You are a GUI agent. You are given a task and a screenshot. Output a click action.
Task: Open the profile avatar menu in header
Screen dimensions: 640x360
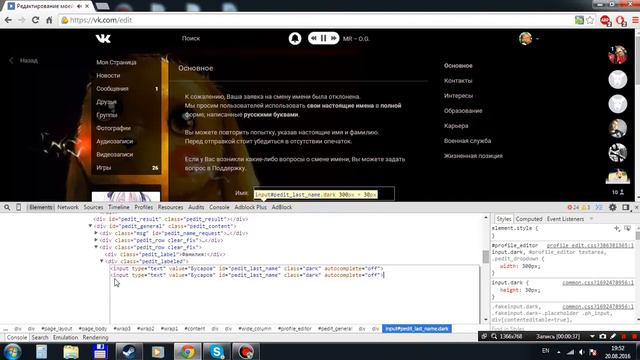click(x=525, y=38)
